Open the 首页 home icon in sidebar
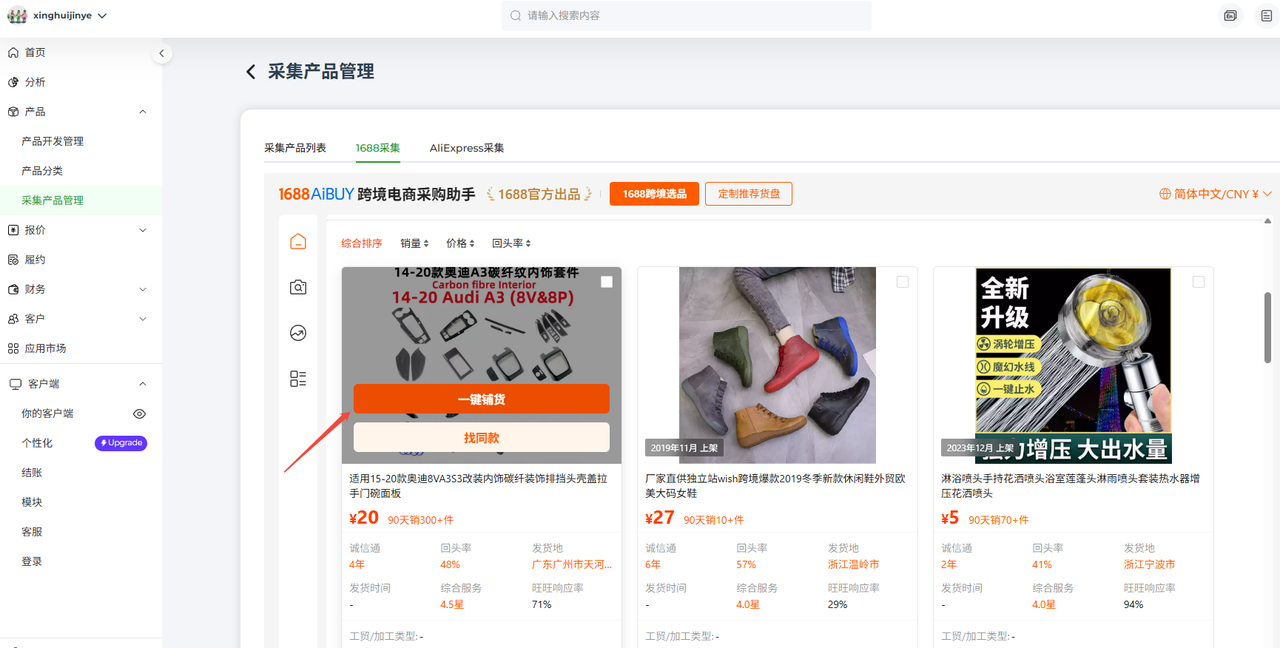This screenshot has width=1280, height=648. [13, 52]
